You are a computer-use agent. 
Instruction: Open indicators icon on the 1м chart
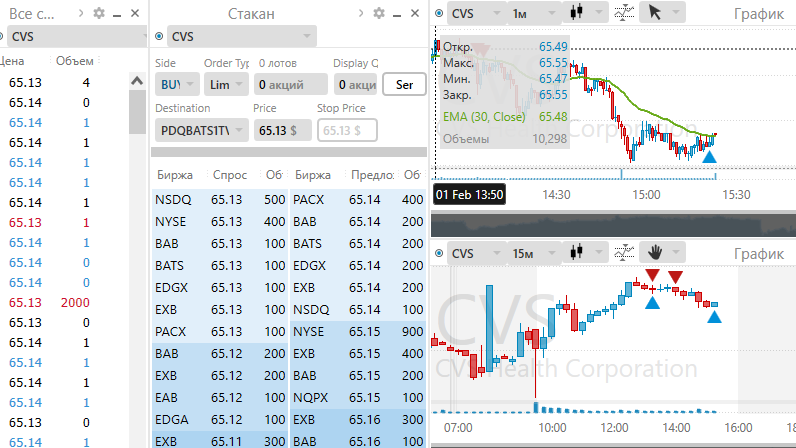[x=623, y=13]
